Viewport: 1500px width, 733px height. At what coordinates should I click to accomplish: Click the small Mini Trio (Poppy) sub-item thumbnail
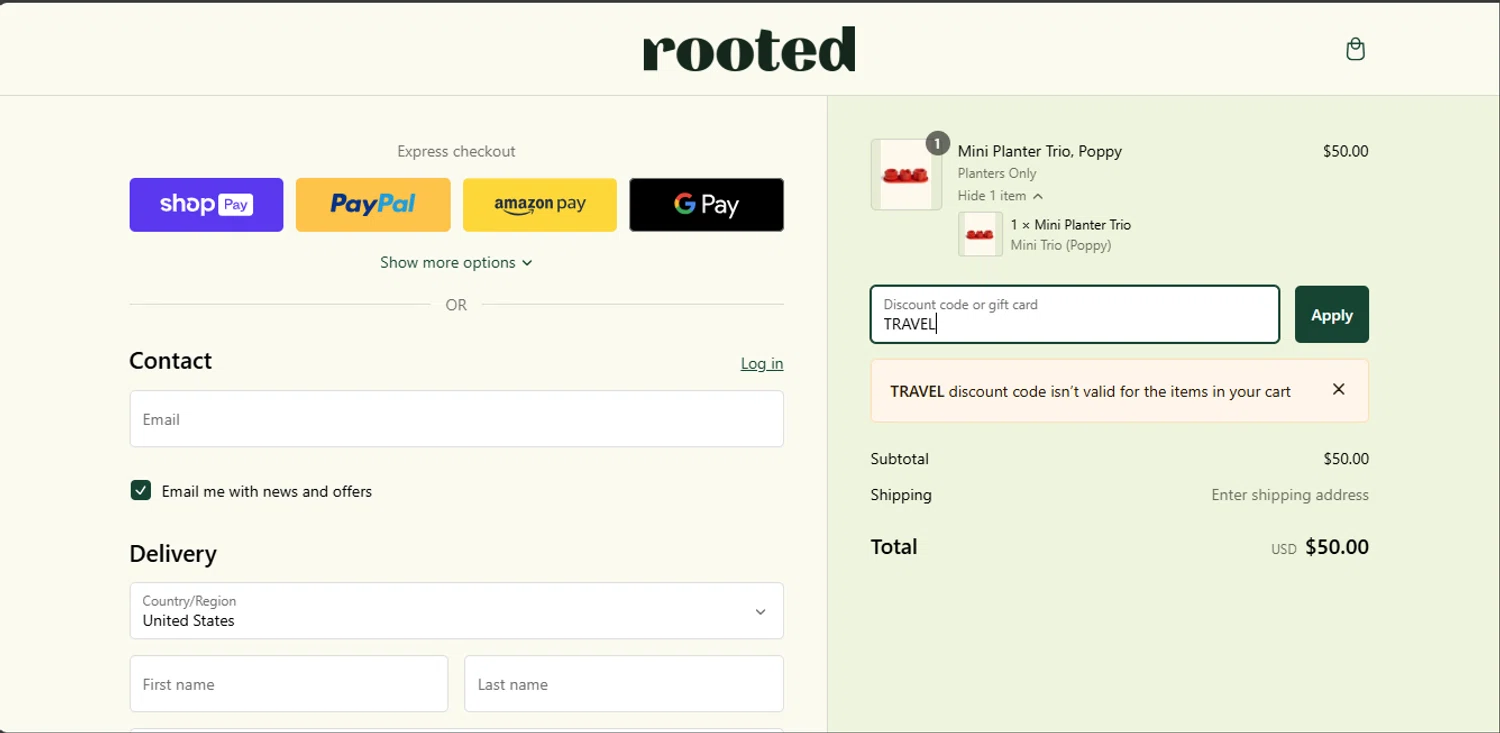[980, 234]
